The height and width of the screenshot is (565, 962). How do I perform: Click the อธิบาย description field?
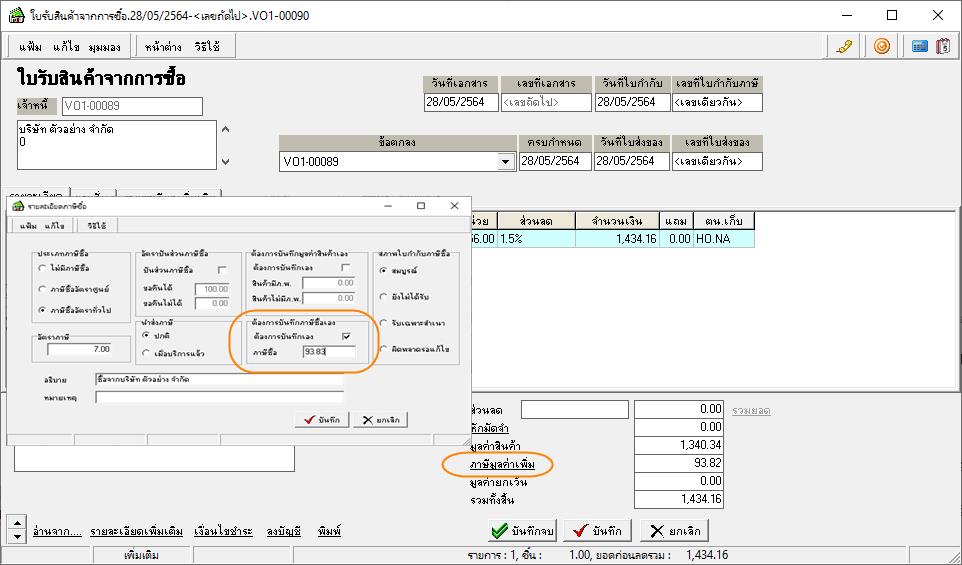219,380
